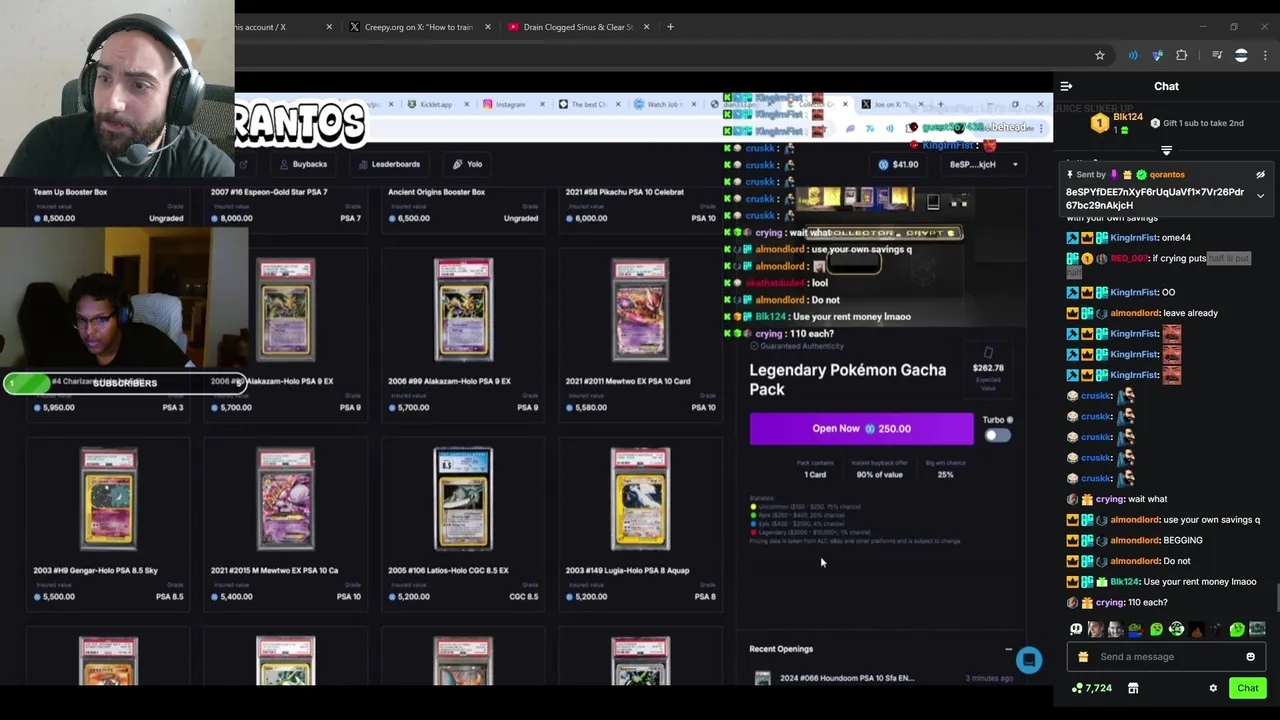1280x720 pixels.
Task: Open the Buybacks tab
Action: (x=304, y=164)
